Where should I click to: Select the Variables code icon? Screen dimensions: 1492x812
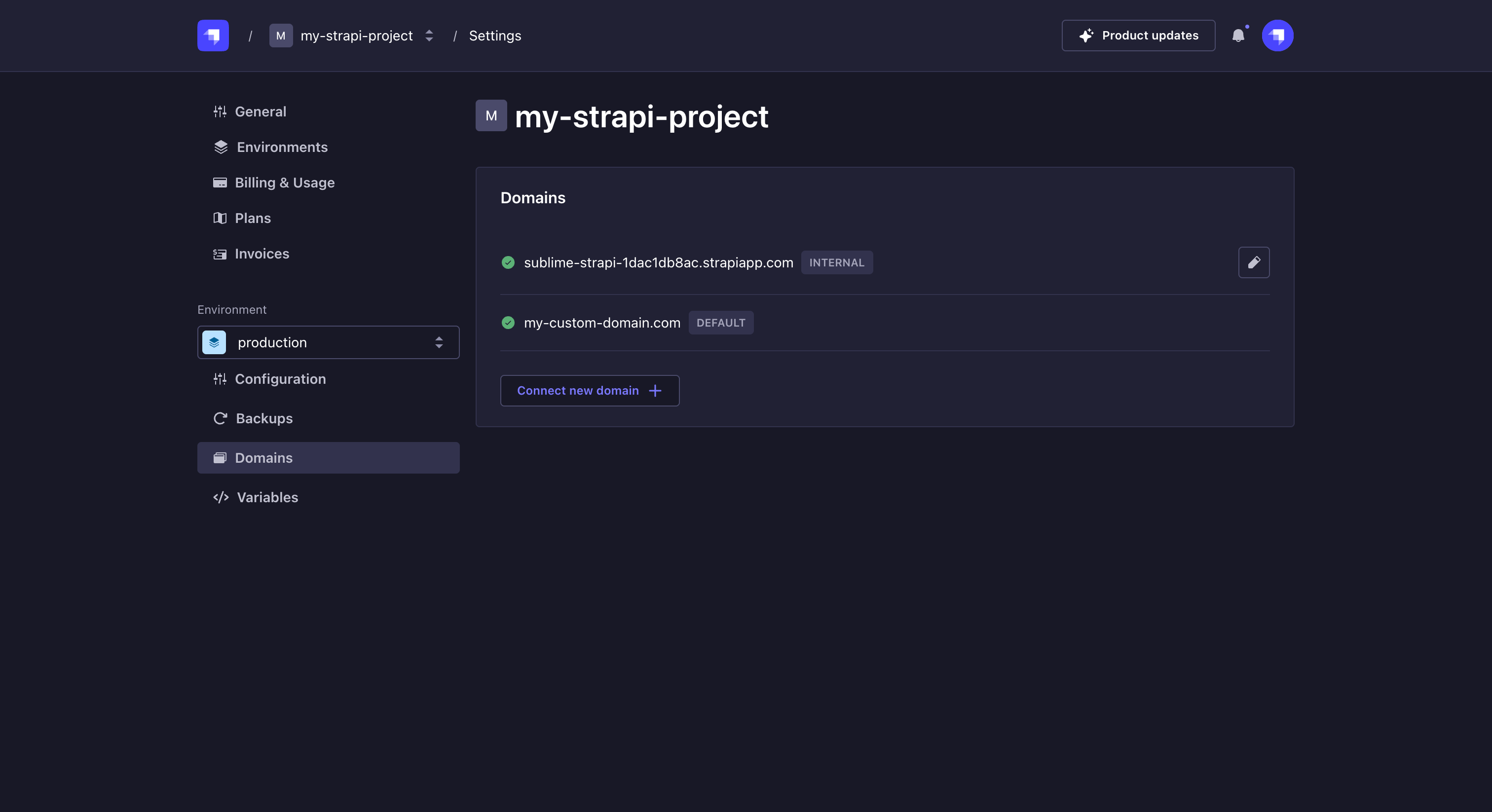(220, 497)
